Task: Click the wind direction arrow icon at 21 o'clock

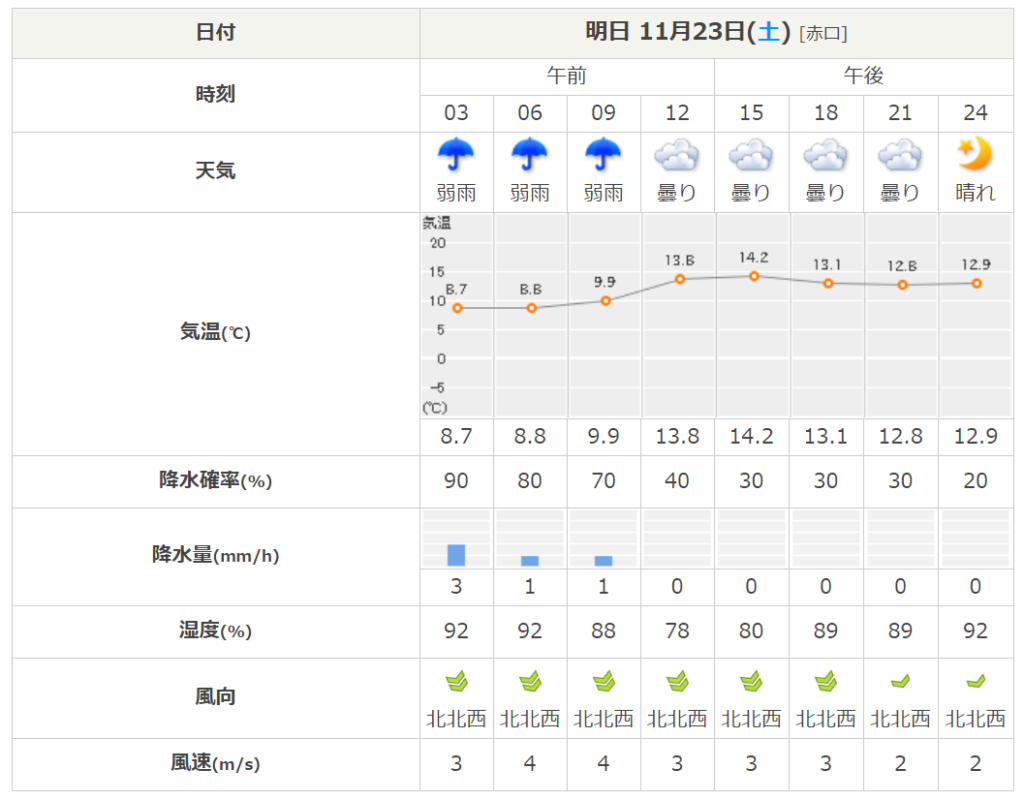Action: click(x=900, y=682)
